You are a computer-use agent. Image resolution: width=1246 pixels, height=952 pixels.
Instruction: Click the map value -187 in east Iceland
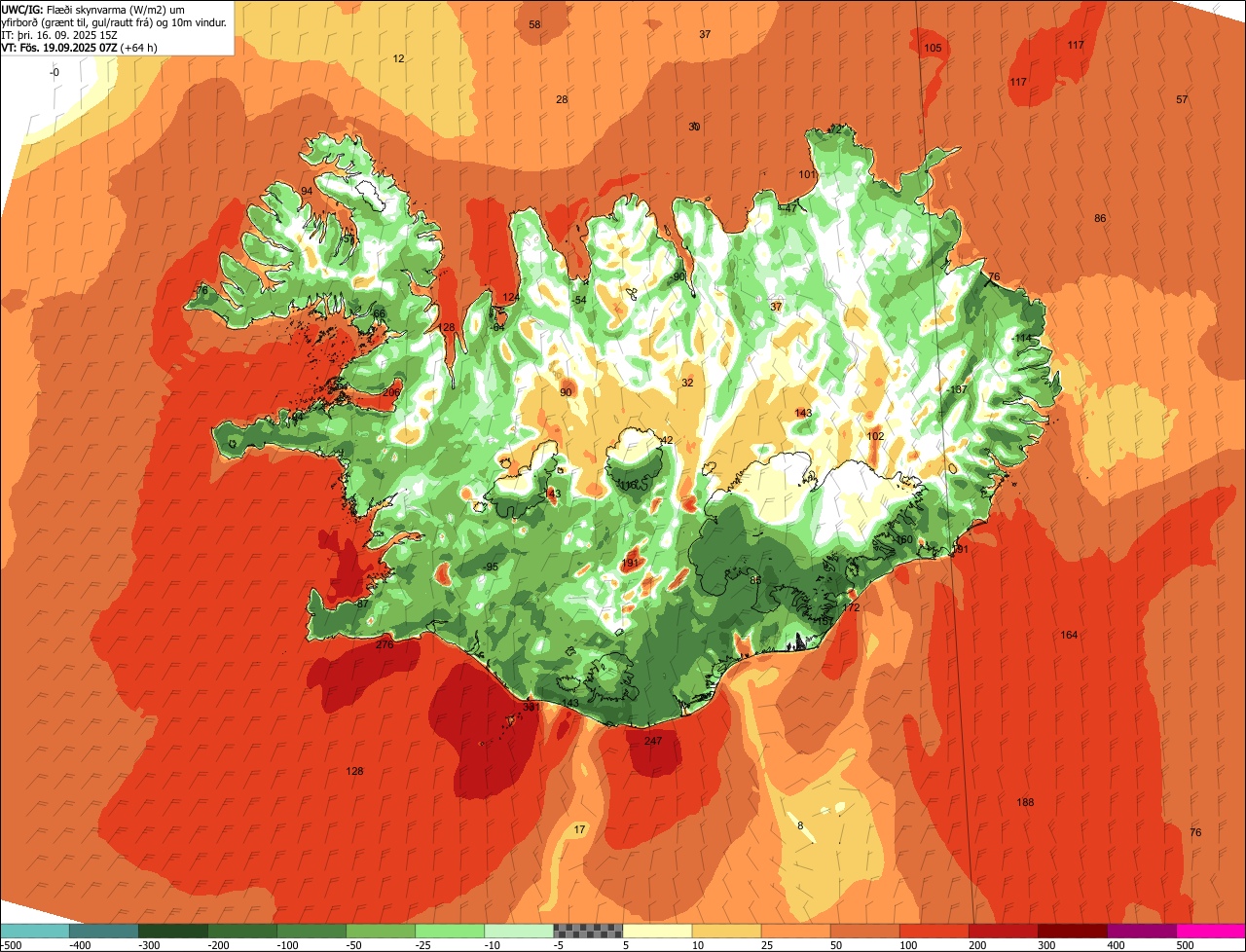[957, 389]
